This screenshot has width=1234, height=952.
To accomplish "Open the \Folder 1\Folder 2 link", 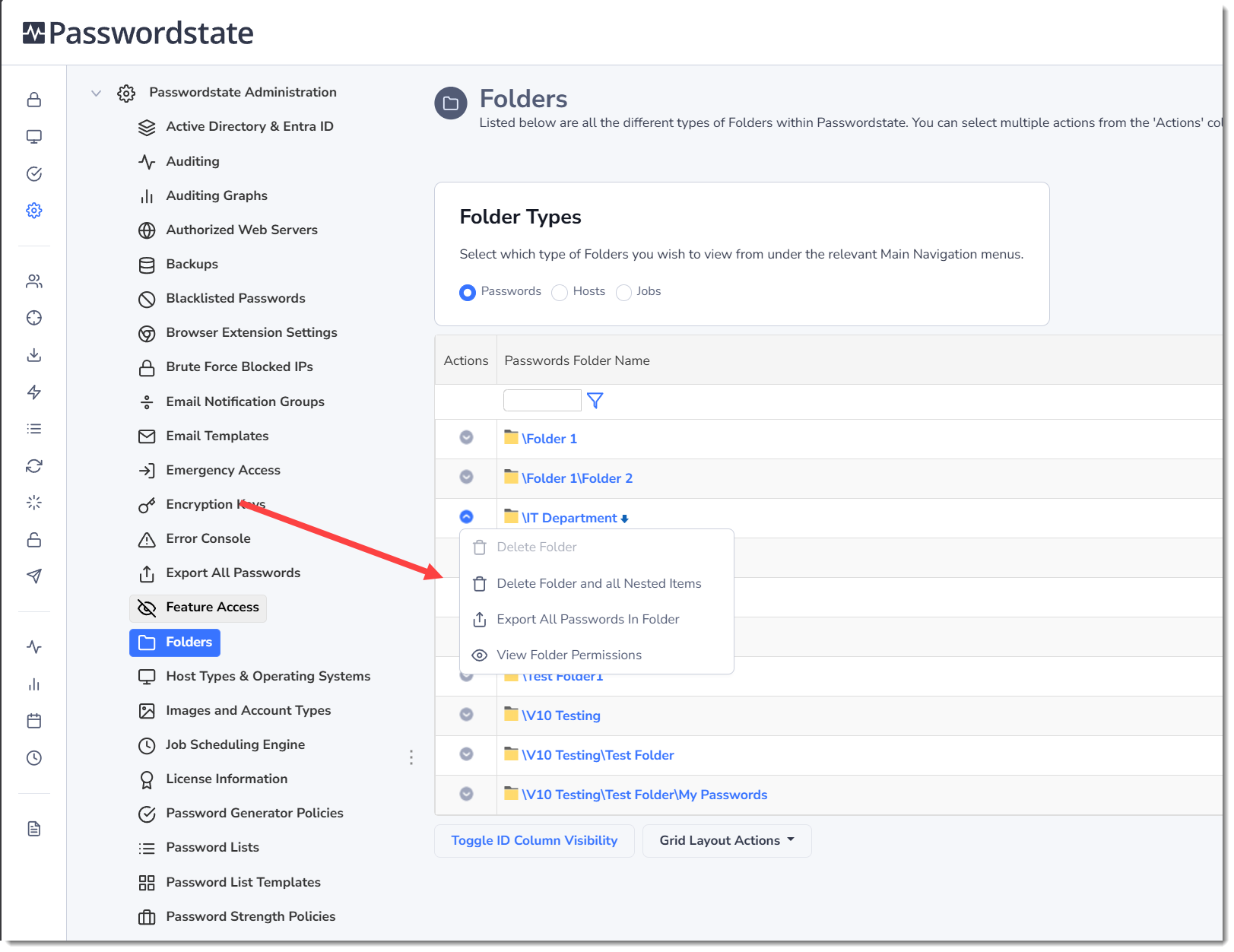I will click(577, 478).
